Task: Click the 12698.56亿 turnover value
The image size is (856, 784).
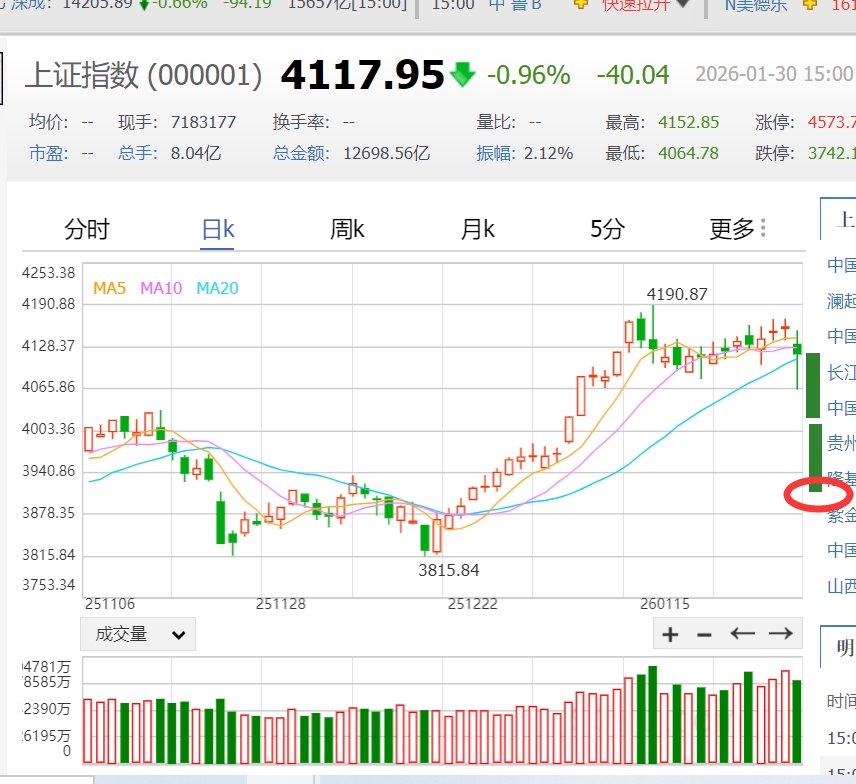Action: [x=387, y=153]
